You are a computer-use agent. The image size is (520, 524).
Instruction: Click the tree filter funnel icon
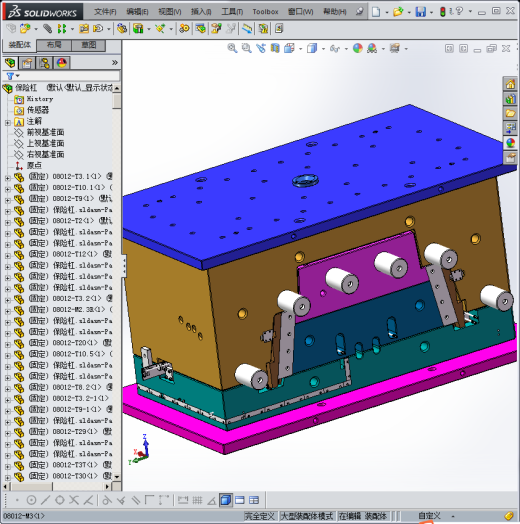11,76
